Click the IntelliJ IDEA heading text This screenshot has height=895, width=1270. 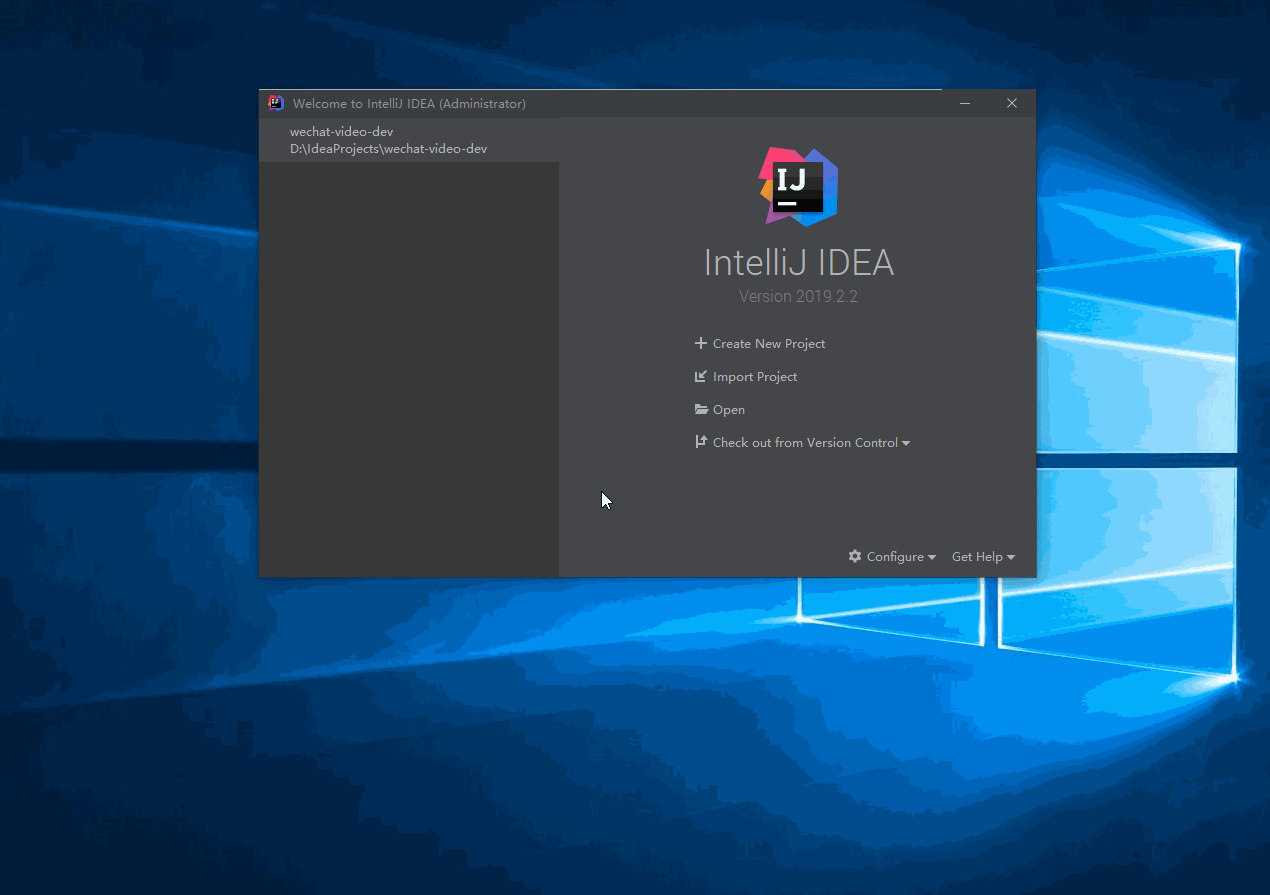[x=798, y=262]
